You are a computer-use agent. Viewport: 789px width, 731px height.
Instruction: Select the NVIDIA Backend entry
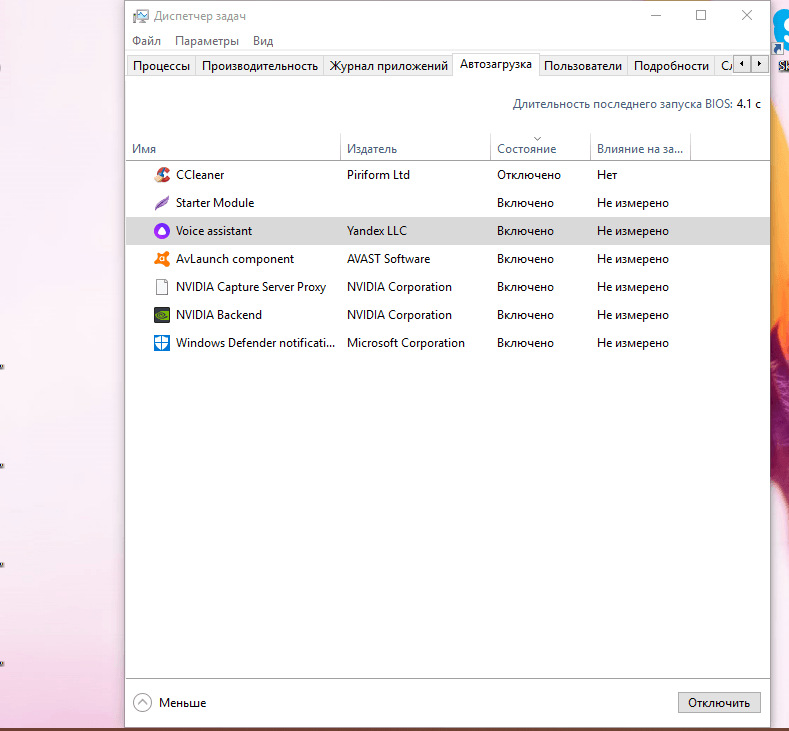(219, 315)
